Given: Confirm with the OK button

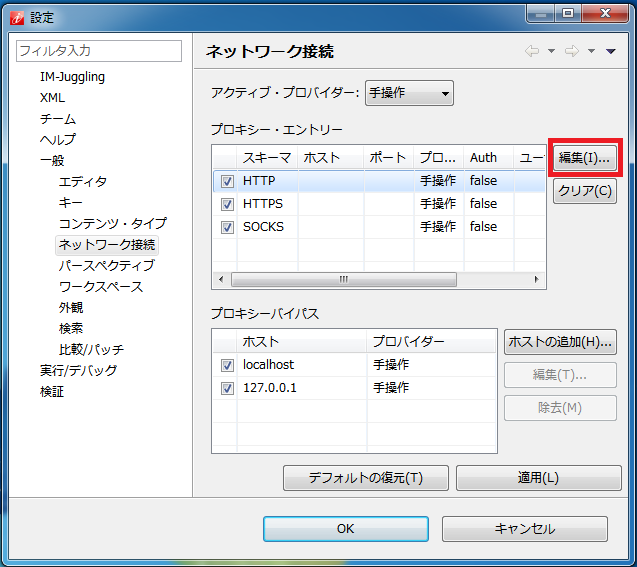Looking at the screenshot, I should [x=346, y=529].
